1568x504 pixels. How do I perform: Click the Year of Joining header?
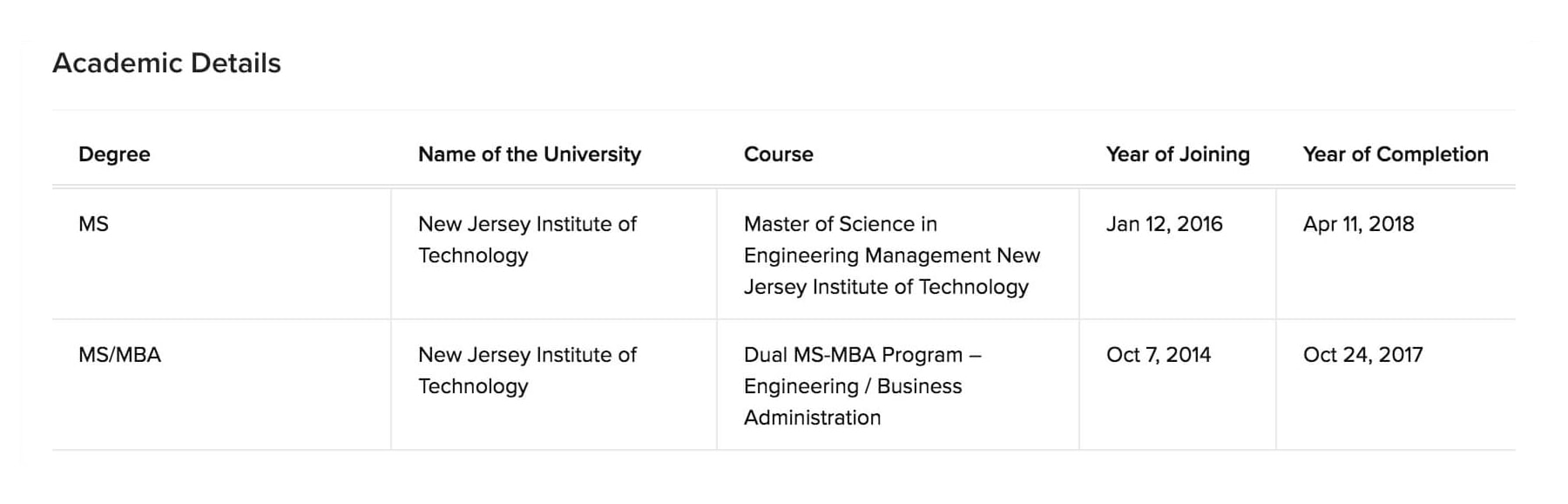[x=1178, y=154]
